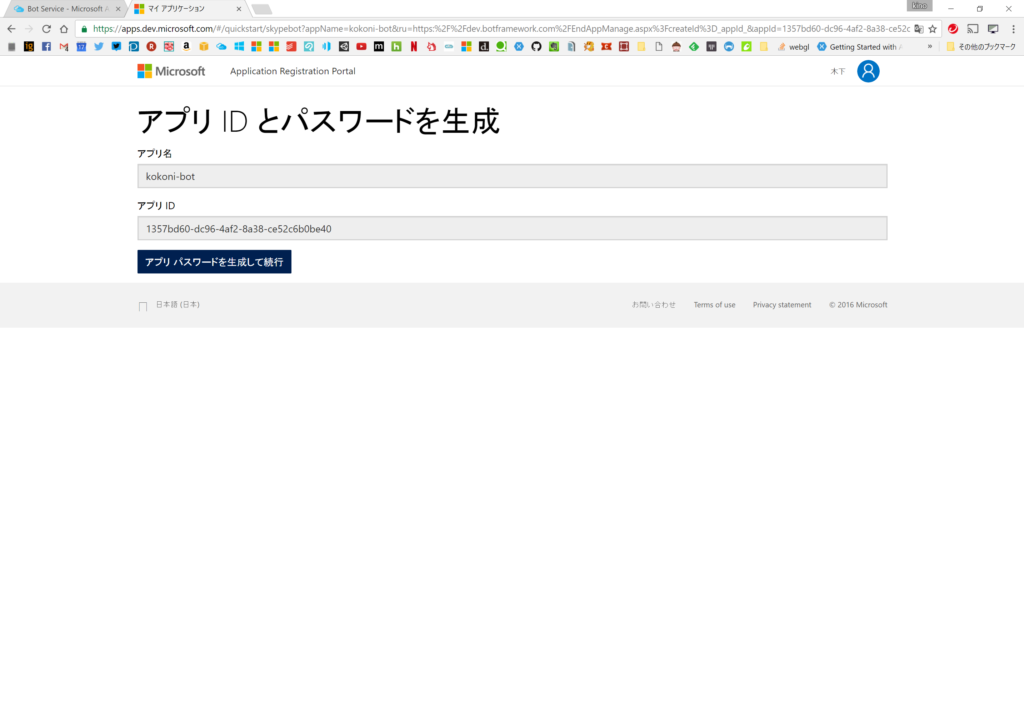Click the Microsoft logo in page header
This screenshot has height=714, width=1024.
pos(171,71)
